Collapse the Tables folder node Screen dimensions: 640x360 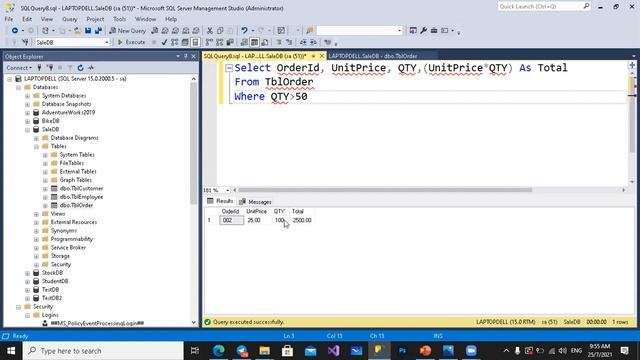click(x=36, y=146)
